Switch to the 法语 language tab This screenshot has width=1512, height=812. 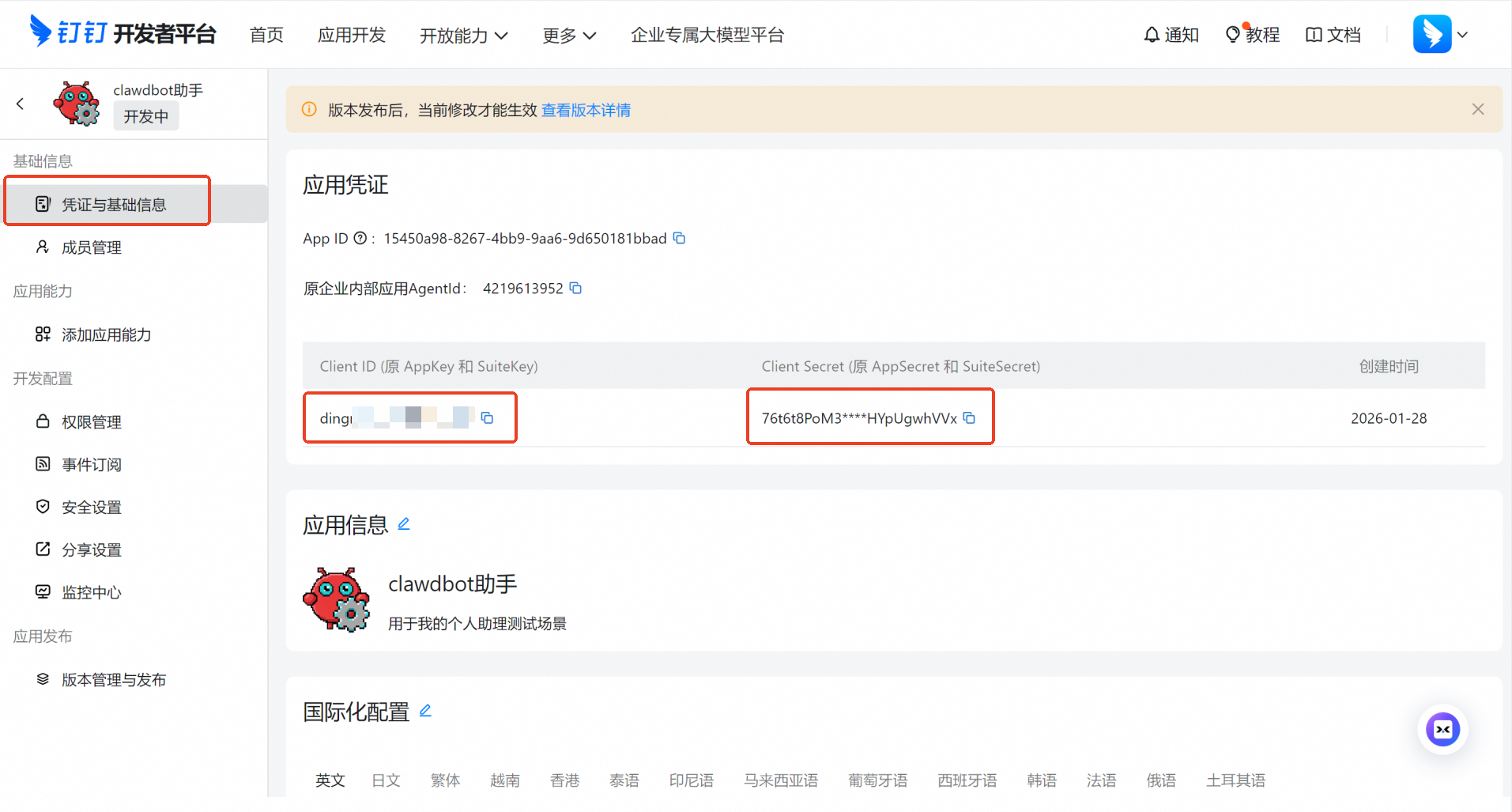(x=1101, y=780)
